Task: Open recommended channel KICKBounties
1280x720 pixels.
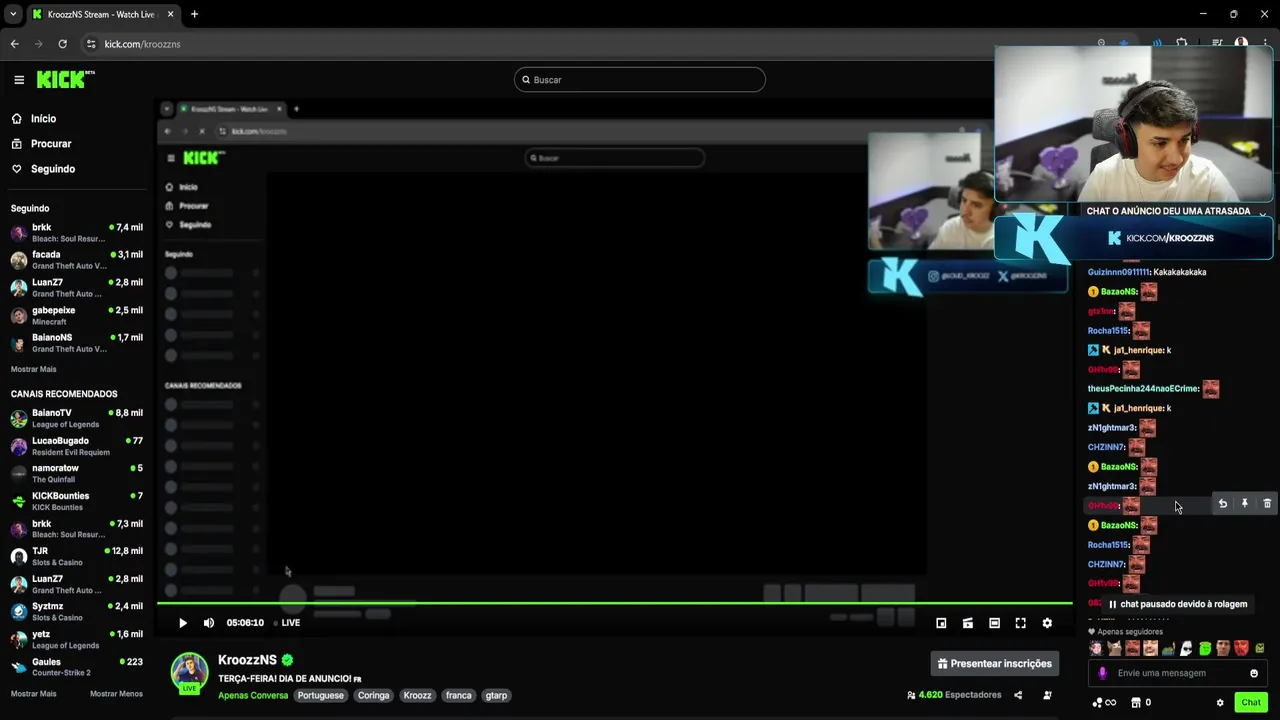Action: [x=77, y=501]
